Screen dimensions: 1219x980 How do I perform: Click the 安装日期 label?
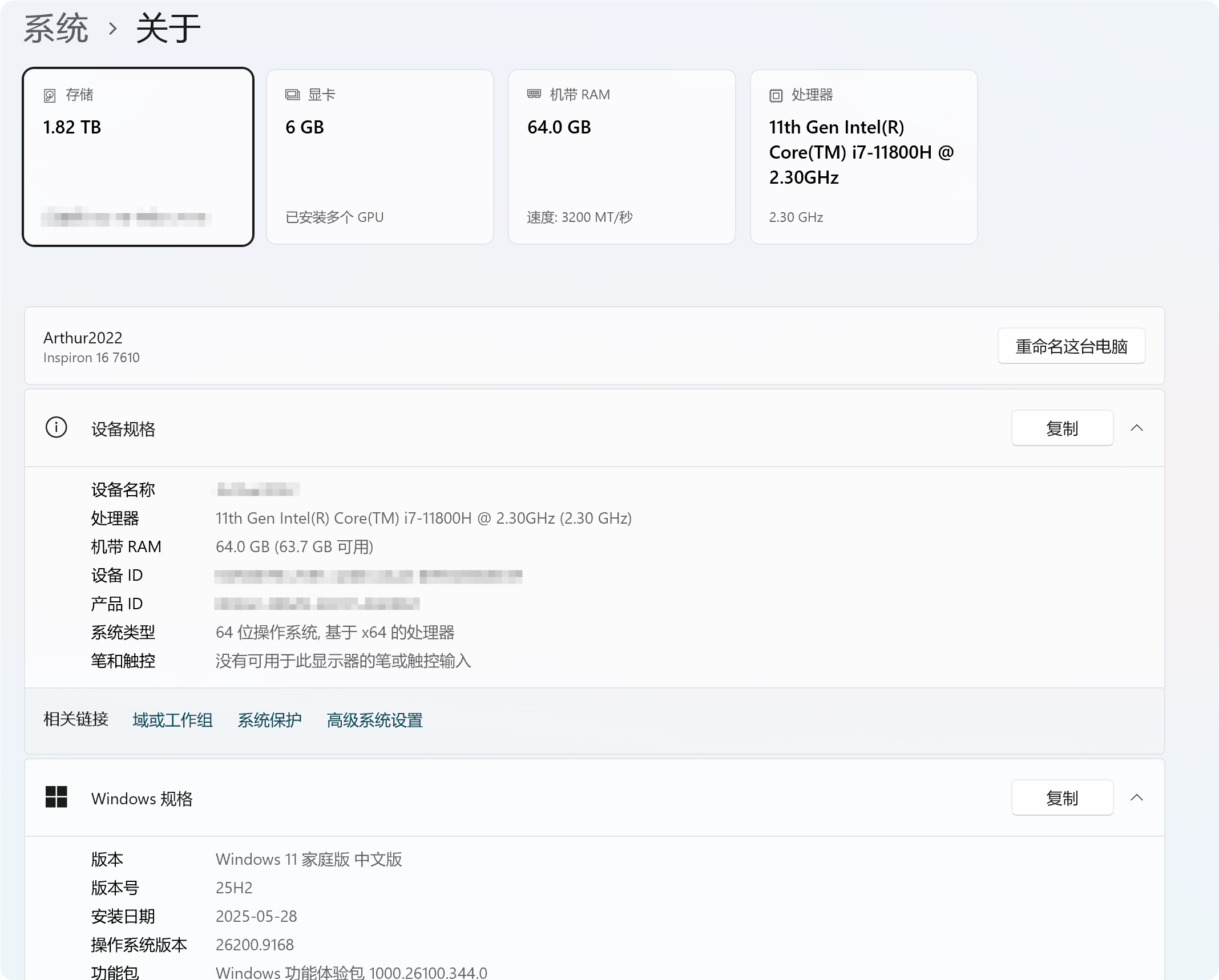pyautogui.click(x=123, y=916)
